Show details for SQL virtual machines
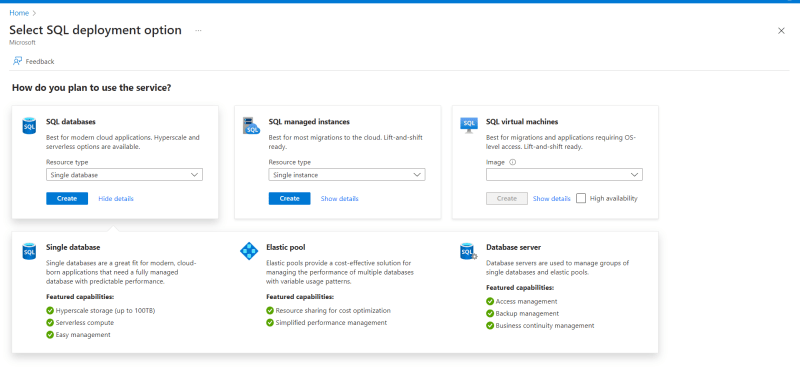Image resolution: width=800 pixels, height=372 pixels. click(552, 199)
